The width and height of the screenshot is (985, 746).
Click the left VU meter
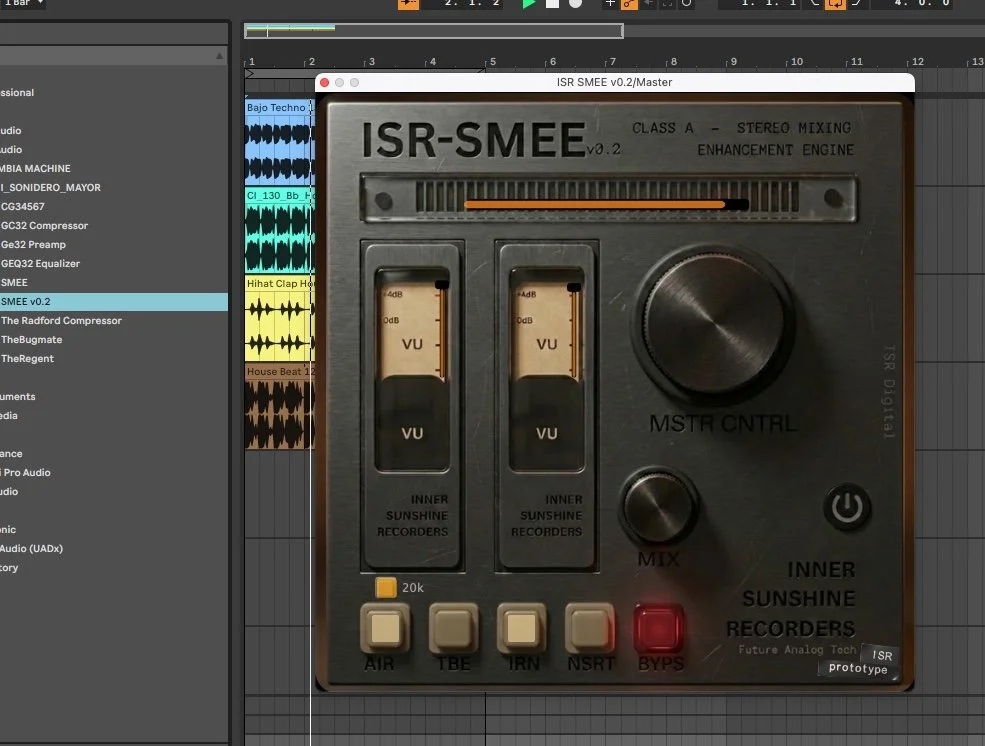[412, 370]
